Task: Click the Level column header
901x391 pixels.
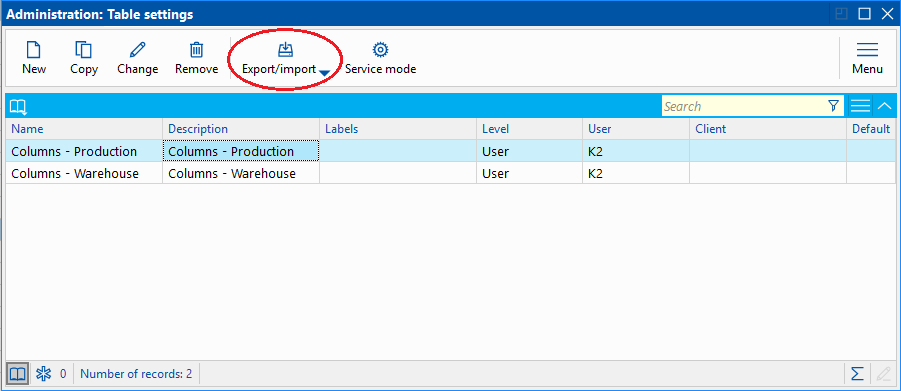Action: 529,129
